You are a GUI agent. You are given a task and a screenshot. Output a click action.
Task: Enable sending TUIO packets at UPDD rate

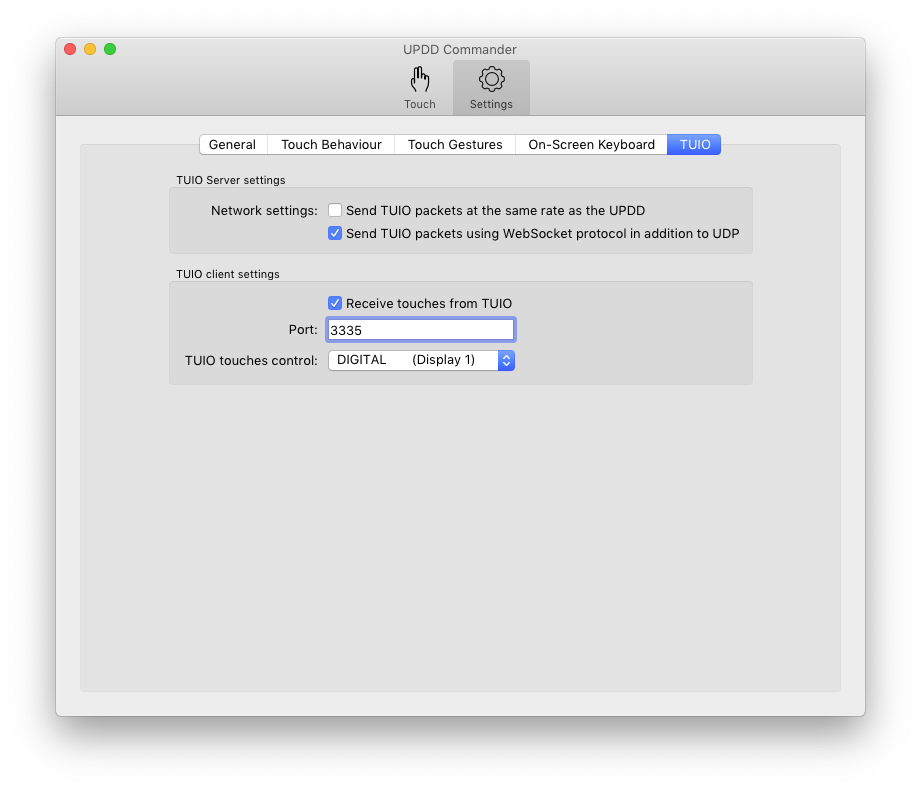click(335, 211)
